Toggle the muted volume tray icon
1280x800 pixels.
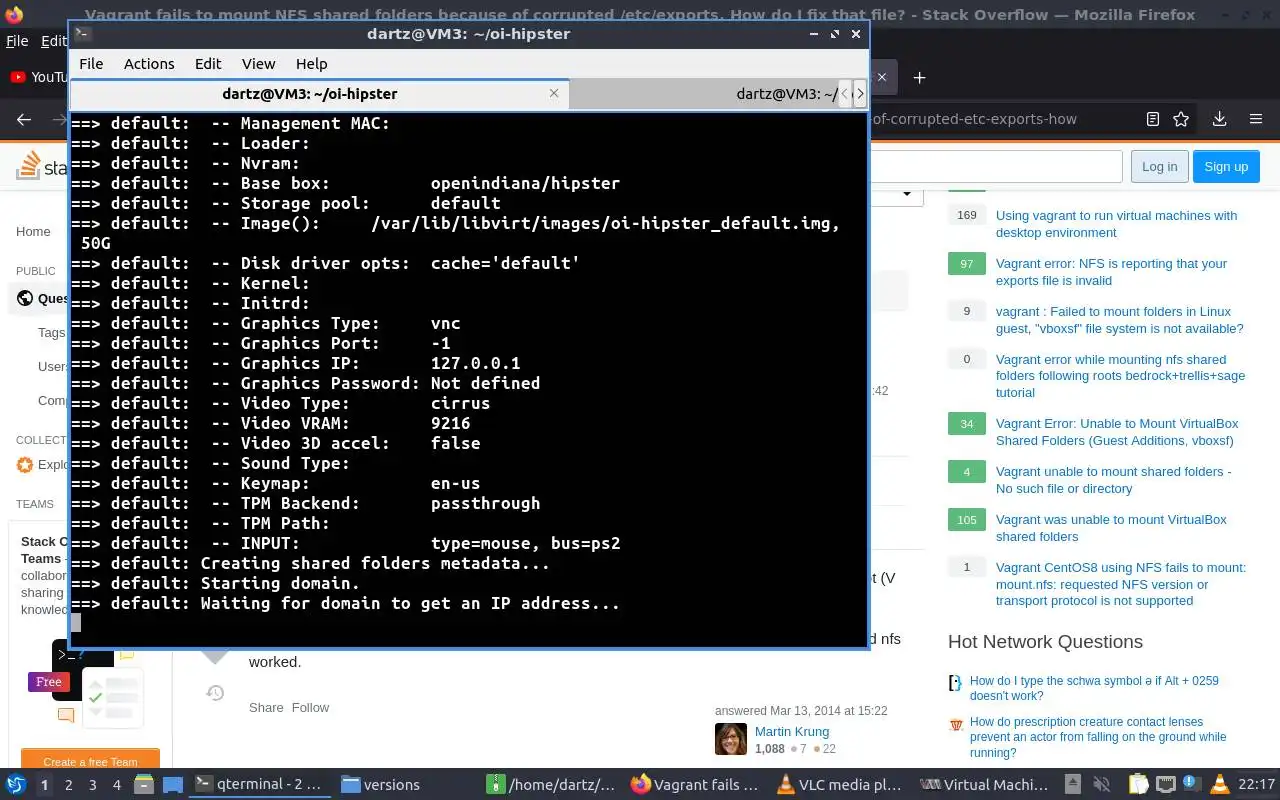point(1104,785)
